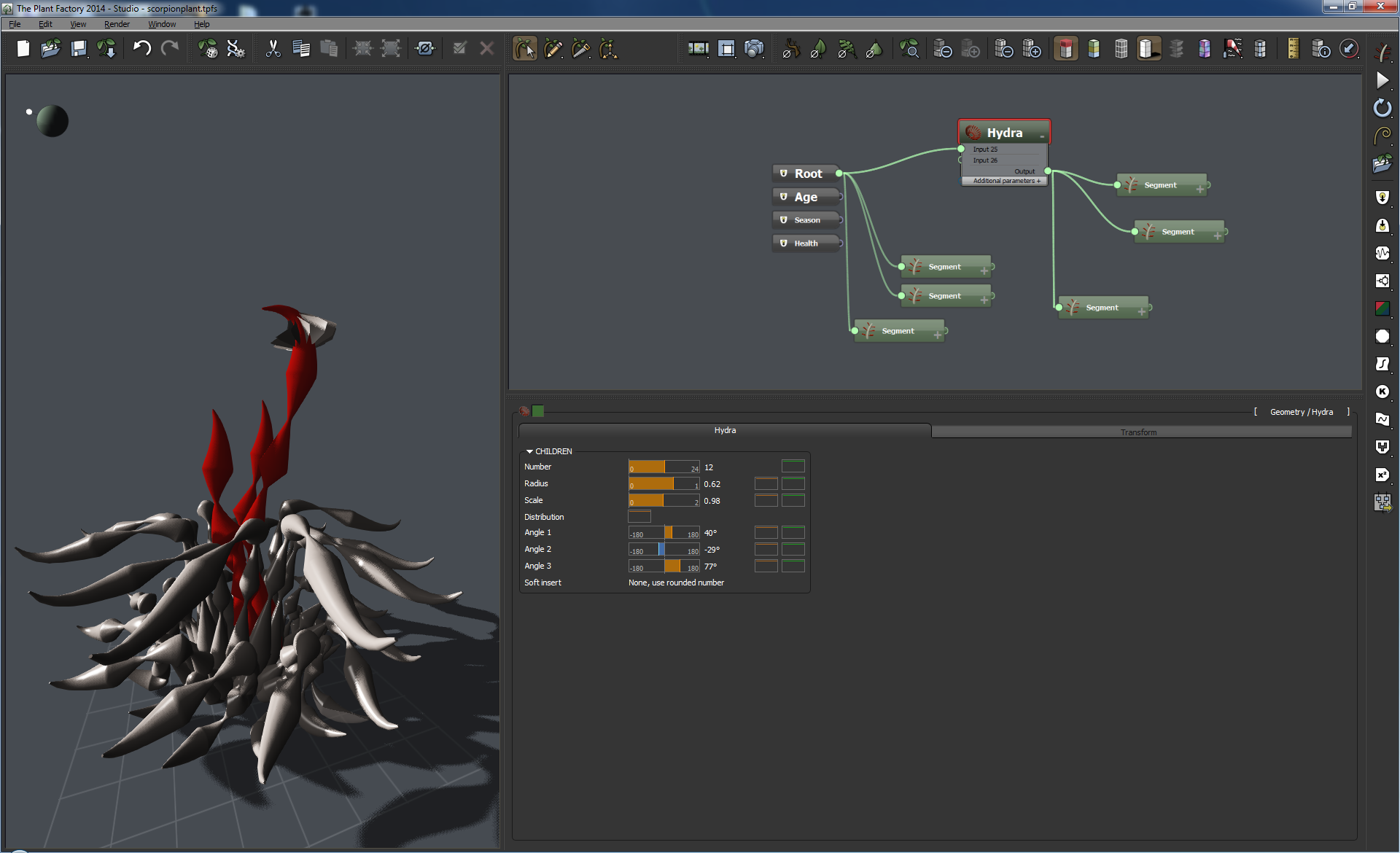Open the Render menu

click(x=117, y=24)
